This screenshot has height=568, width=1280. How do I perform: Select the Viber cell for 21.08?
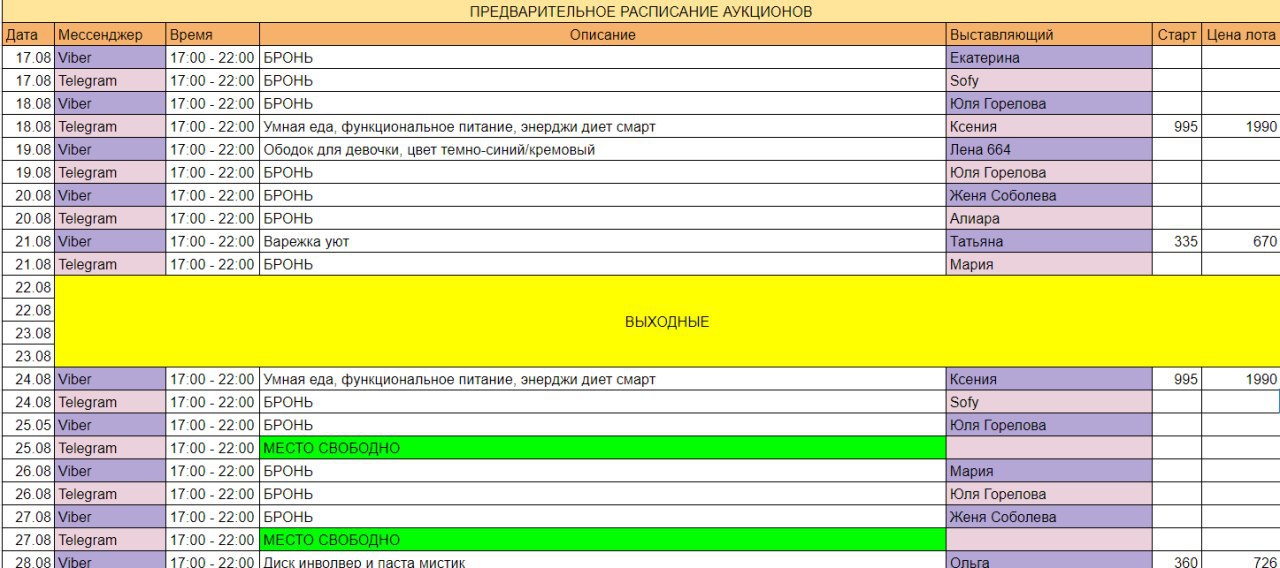110,242
